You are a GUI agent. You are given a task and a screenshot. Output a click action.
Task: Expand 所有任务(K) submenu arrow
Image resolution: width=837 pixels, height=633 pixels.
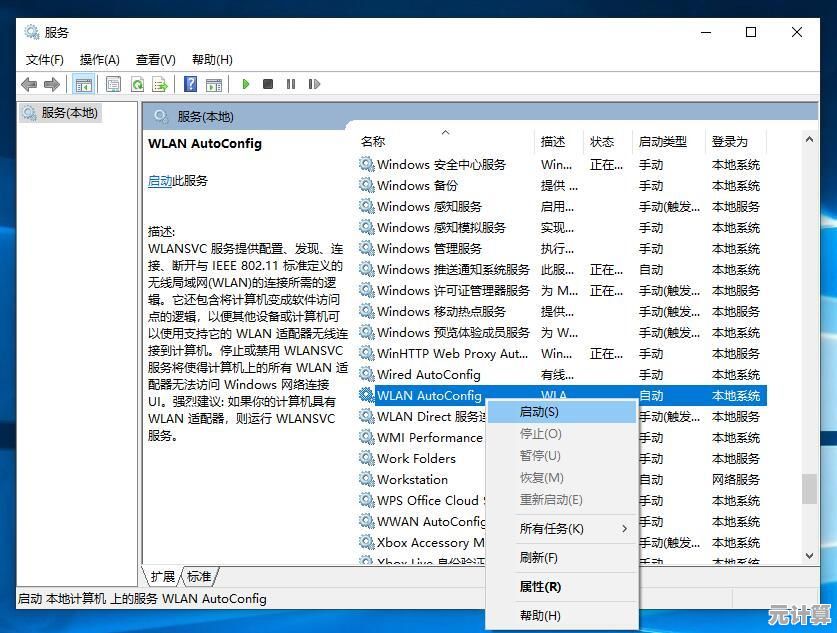coord(625,528)
